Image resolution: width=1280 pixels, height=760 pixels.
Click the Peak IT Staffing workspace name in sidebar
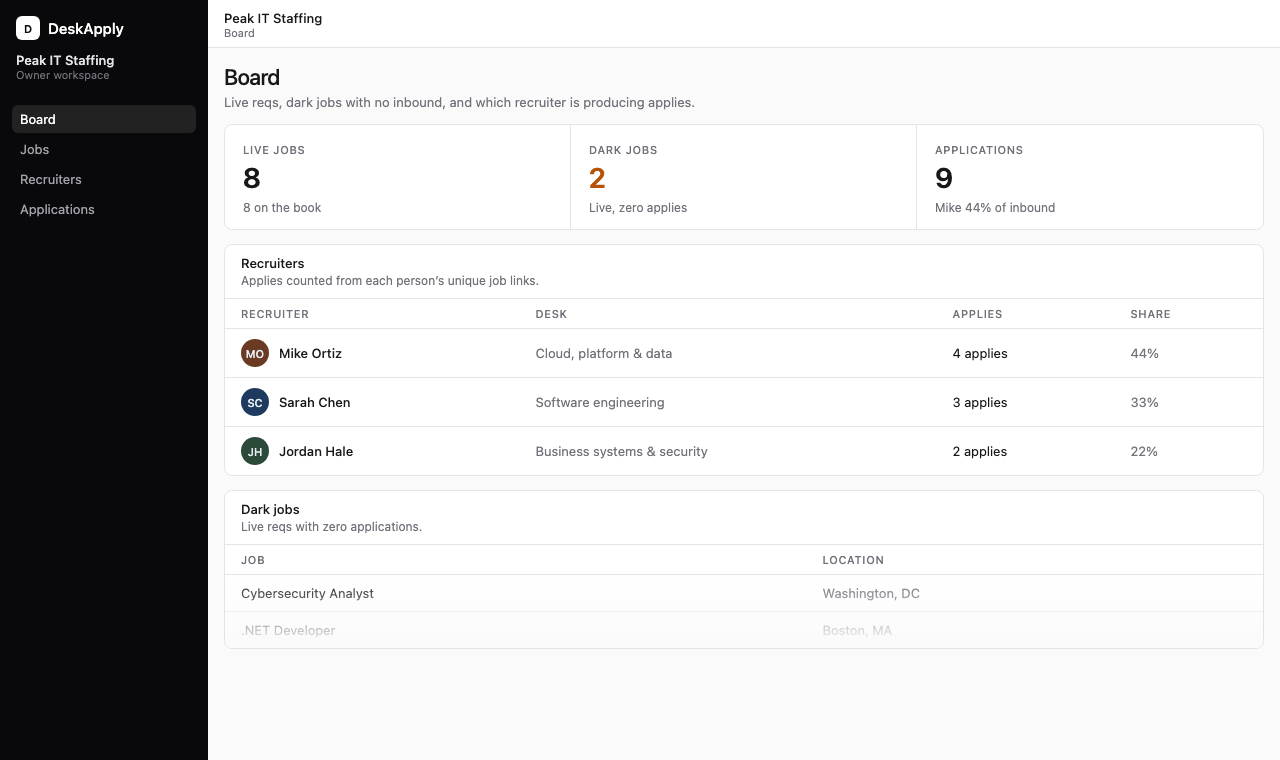click(x=65, y=60)
